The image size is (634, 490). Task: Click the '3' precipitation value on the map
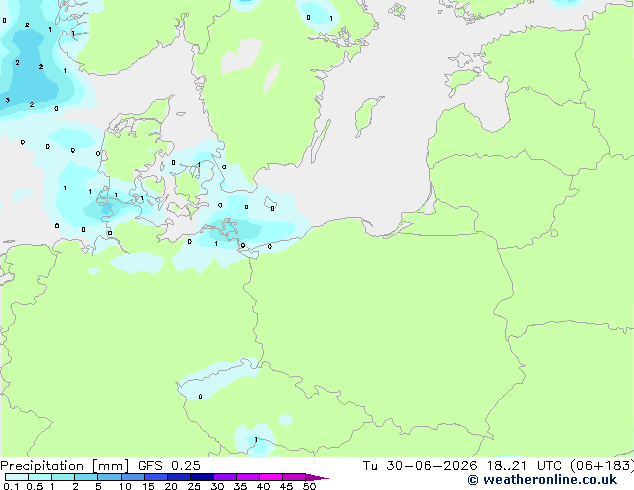click(x=7, y=100)
